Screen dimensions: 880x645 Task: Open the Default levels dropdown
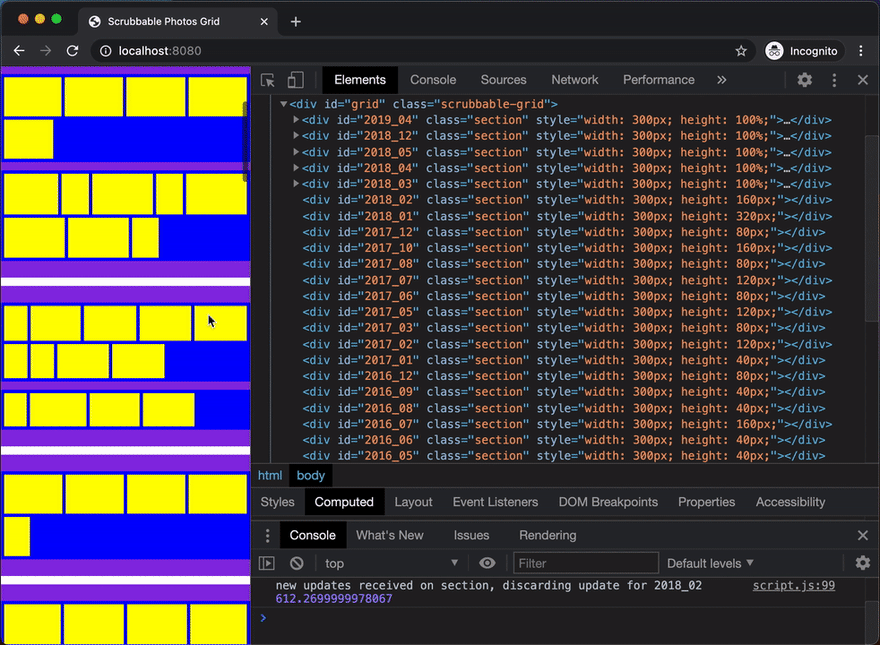[x=710, y=563]
